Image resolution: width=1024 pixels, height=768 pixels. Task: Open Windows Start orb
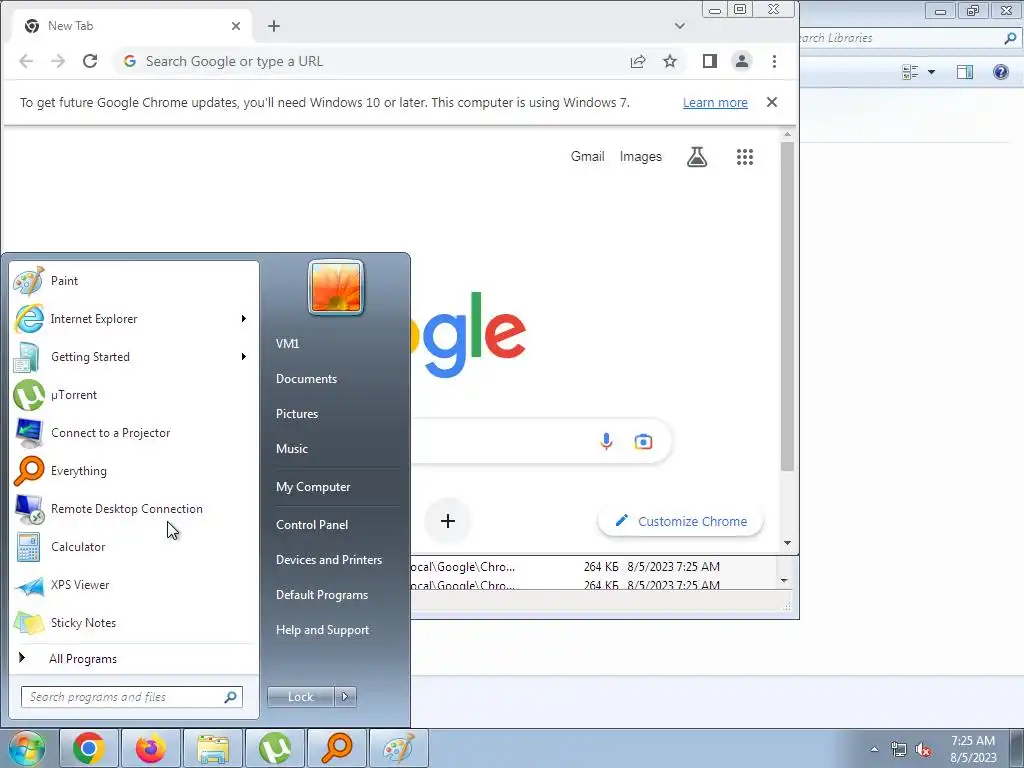[x=26, y=748]
